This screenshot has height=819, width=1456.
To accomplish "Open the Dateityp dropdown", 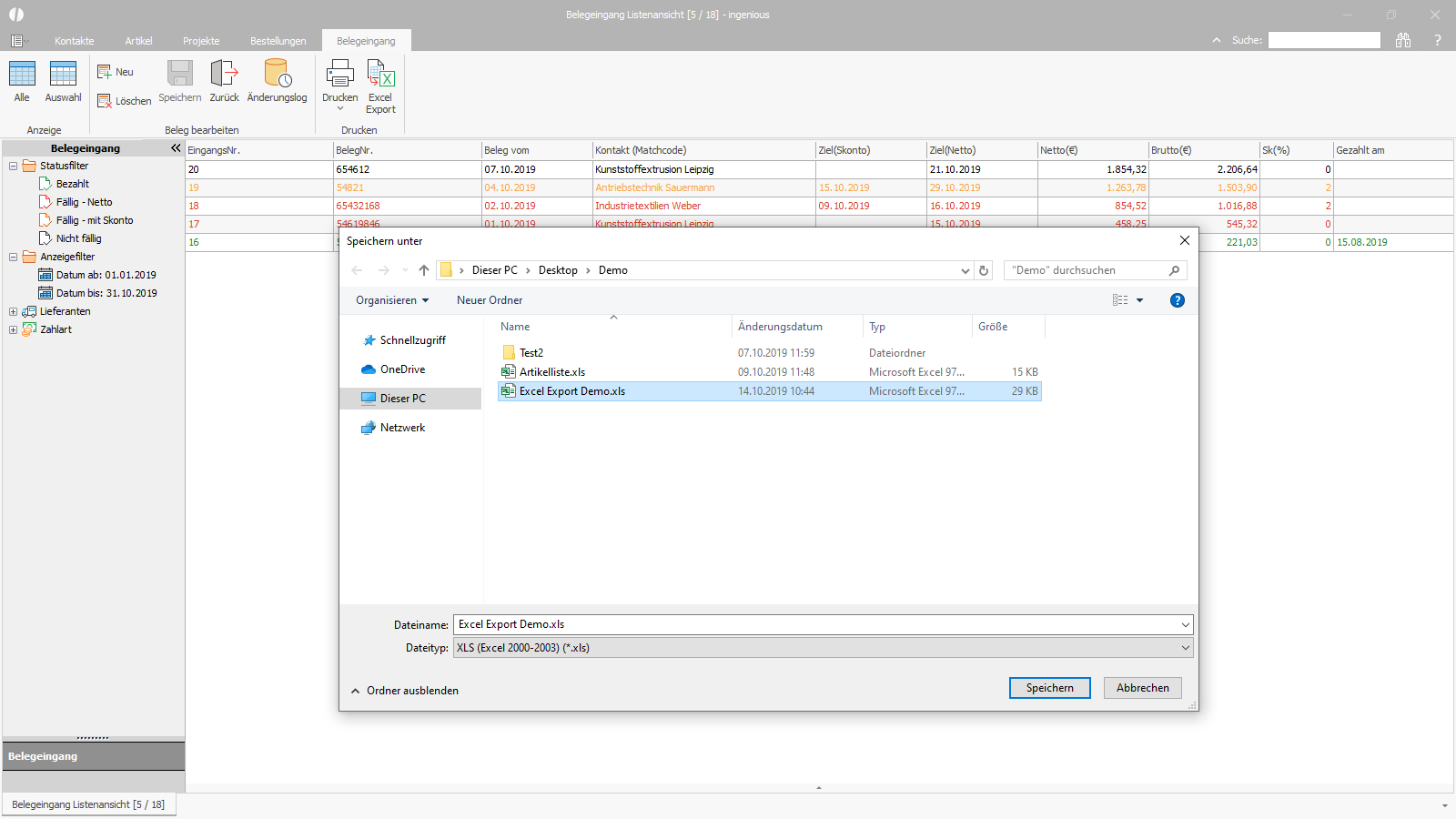I will (823, 648).
